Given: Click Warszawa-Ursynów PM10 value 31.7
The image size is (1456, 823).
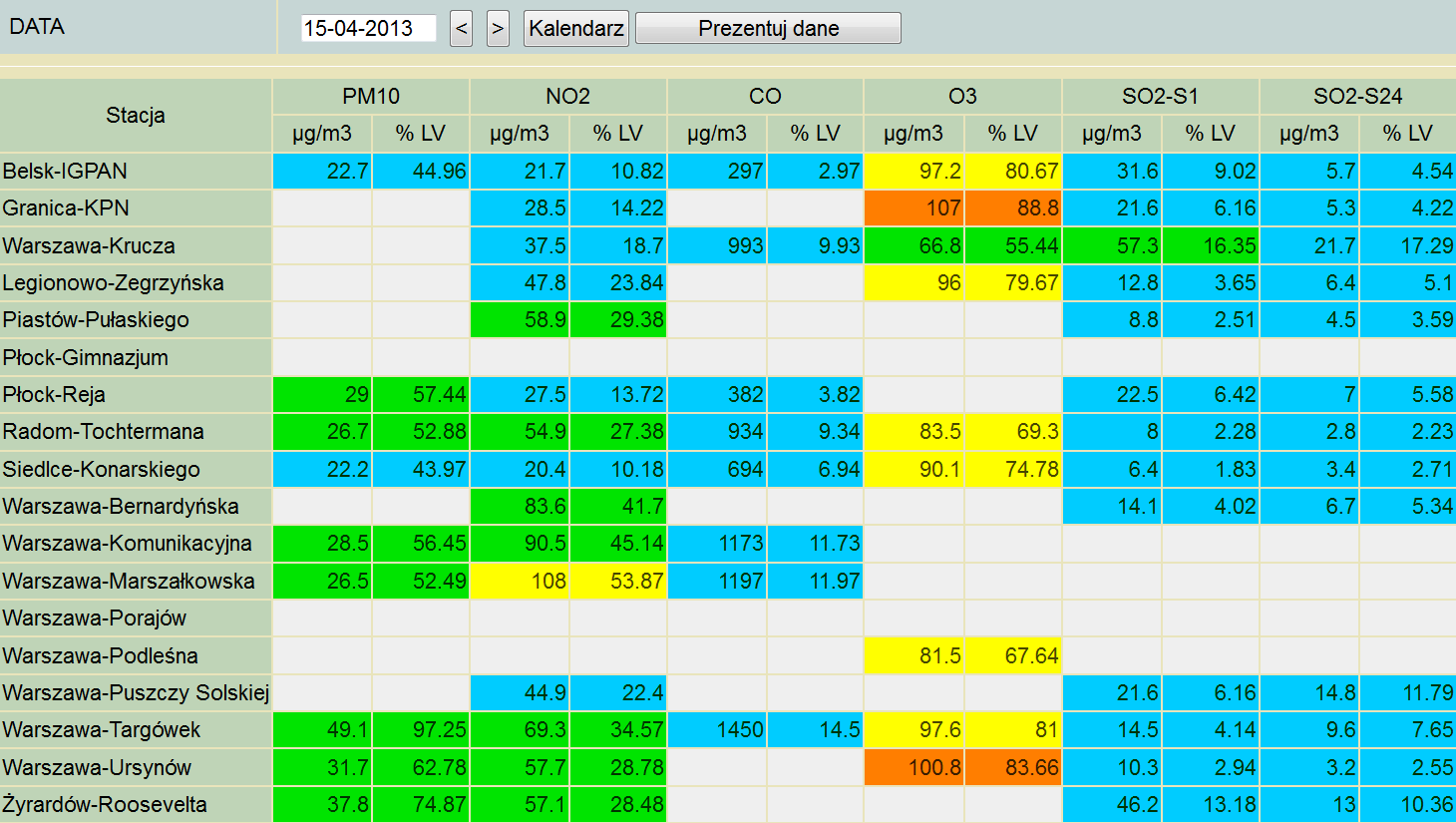Looking at the screenshot, I should point(322,767).
